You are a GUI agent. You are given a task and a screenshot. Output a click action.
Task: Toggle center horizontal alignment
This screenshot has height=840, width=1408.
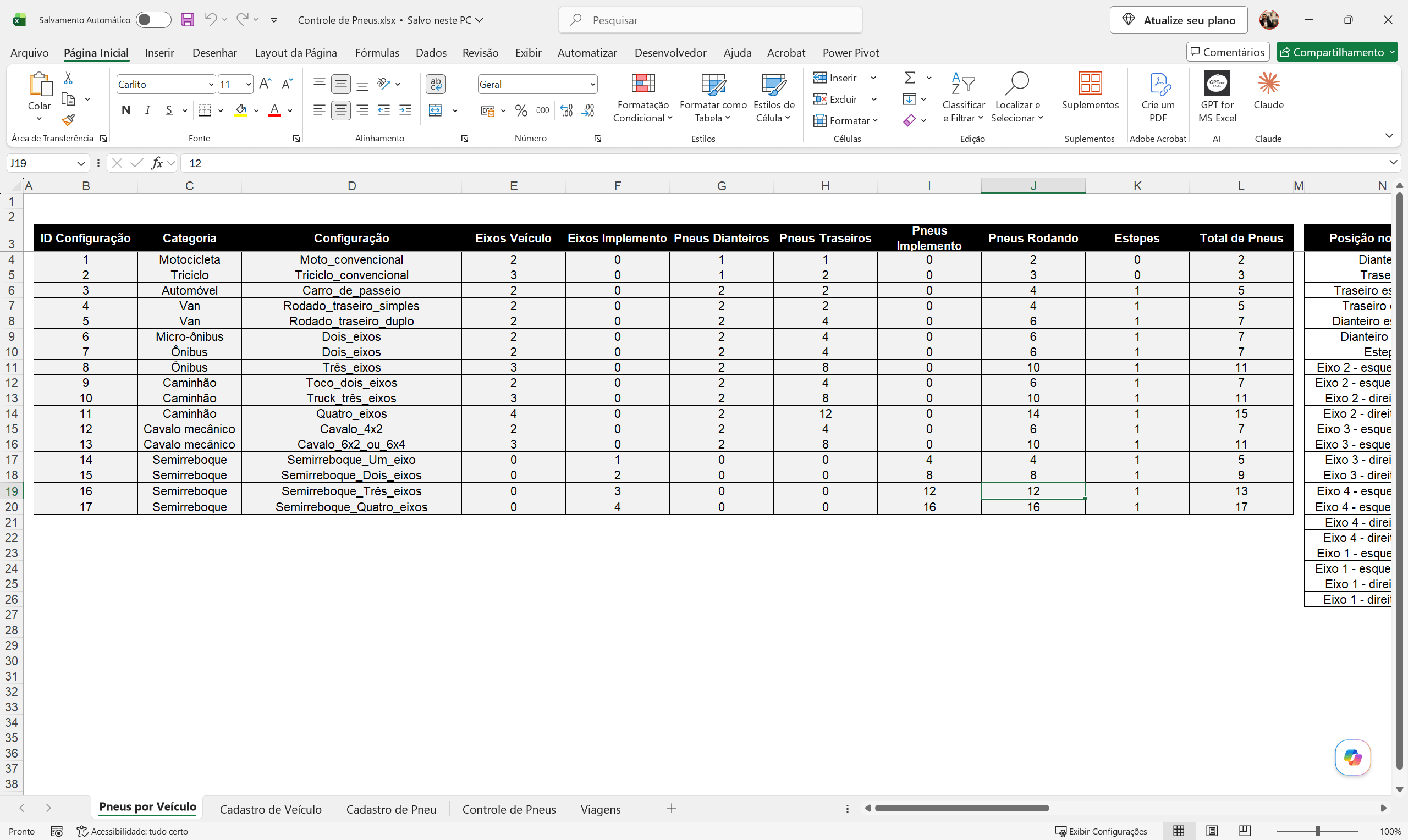[x=341, y=110]
